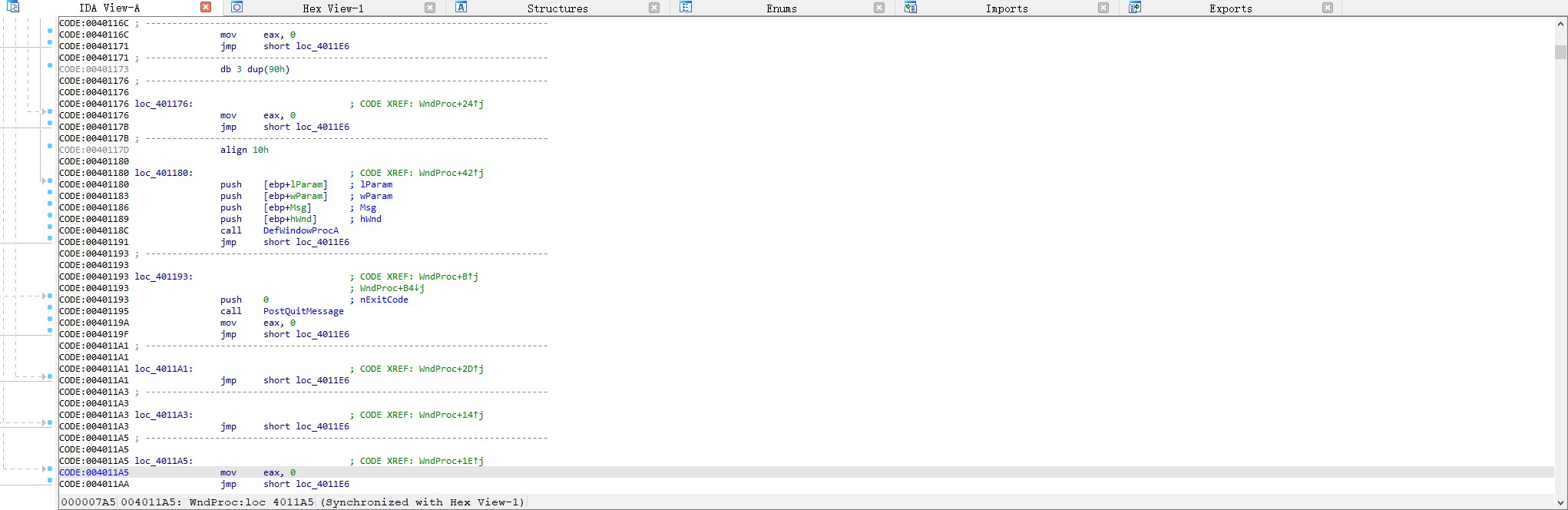This screenshot has width=1568, height=510.
Task: Select the push [ebp+hWnd] operand
Action: (x=289, y=219)
